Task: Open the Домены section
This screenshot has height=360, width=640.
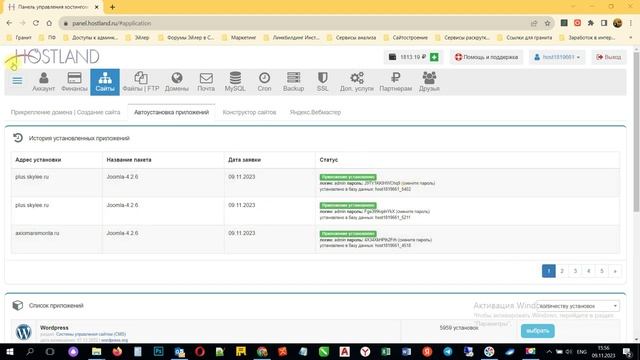Action: (177, 82)
